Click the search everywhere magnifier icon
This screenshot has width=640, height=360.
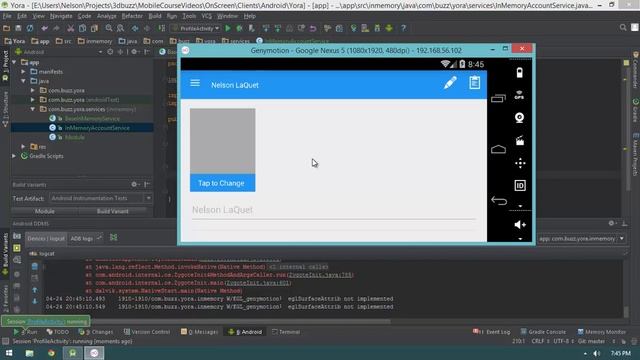623,27
